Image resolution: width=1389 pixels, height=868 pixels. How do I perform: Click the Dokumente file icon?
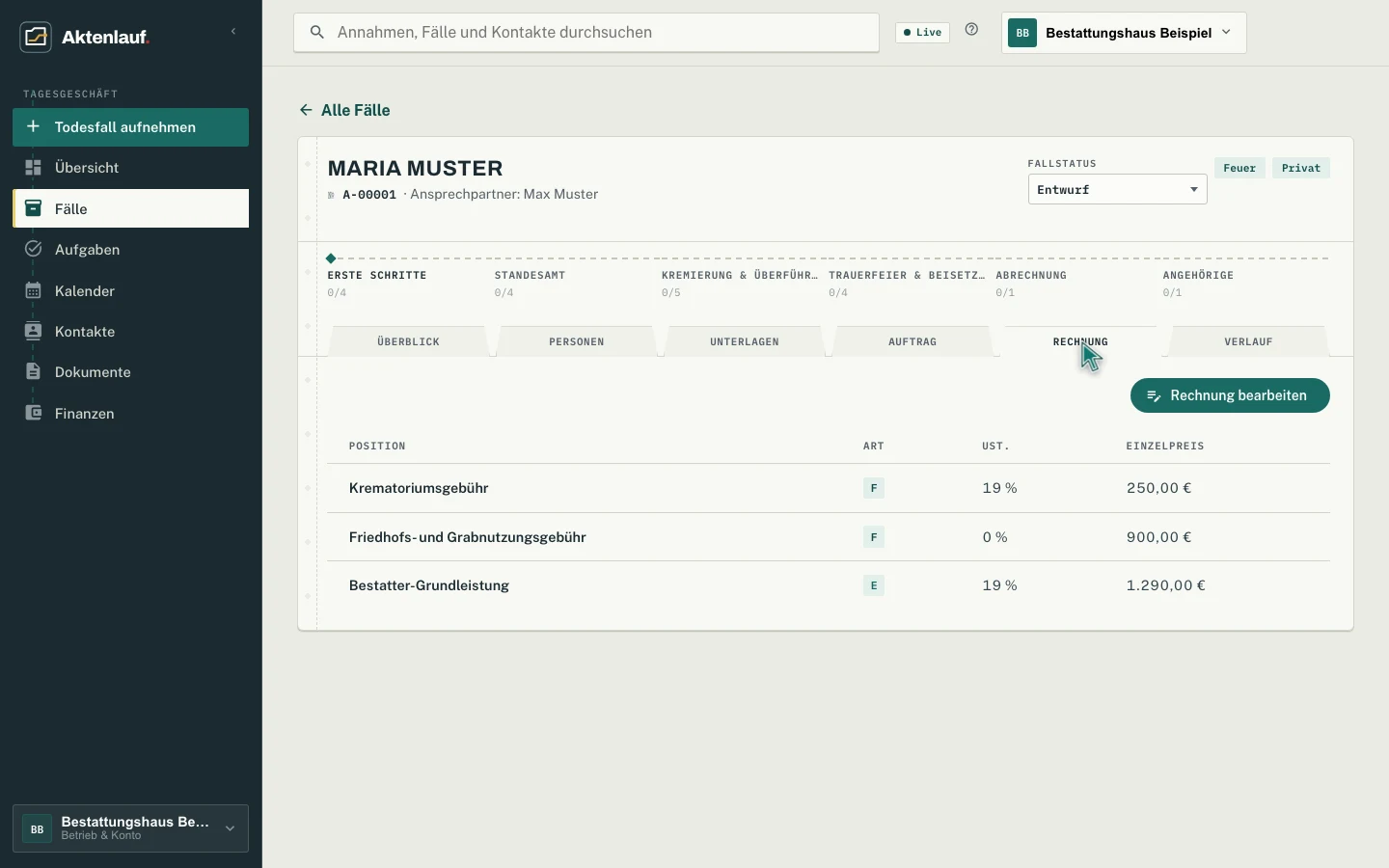[x=33, y=371]
